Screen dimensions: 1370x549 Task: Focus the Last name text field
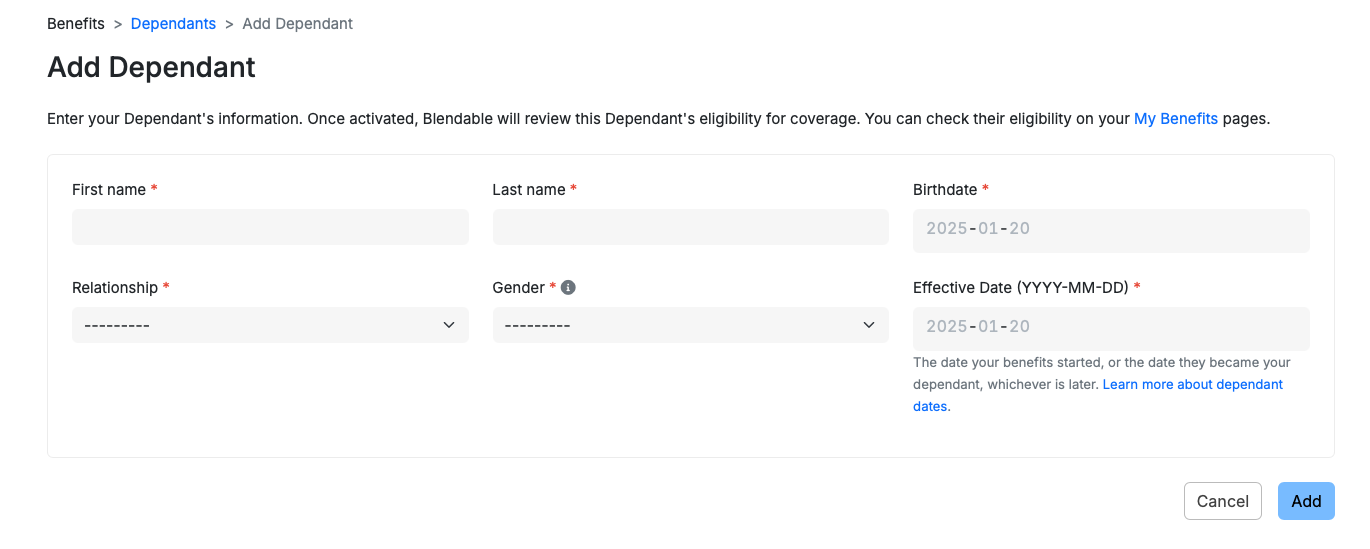(690, 227)
